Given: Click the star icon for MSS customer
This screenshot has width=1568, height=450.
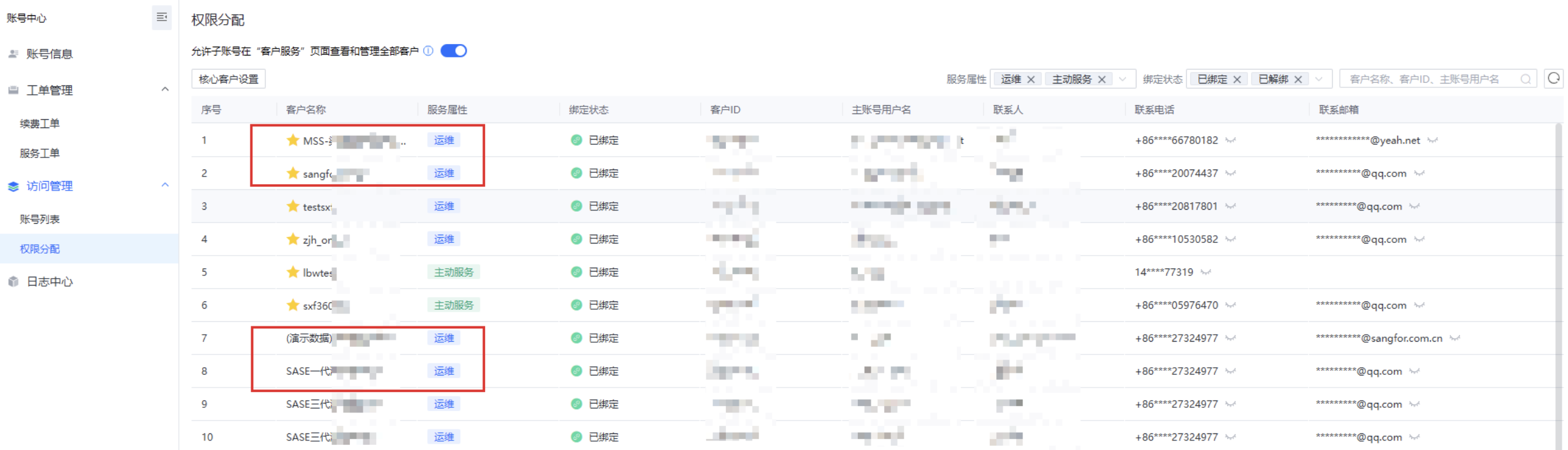Looking at the screenshot, I should point(293,140).
